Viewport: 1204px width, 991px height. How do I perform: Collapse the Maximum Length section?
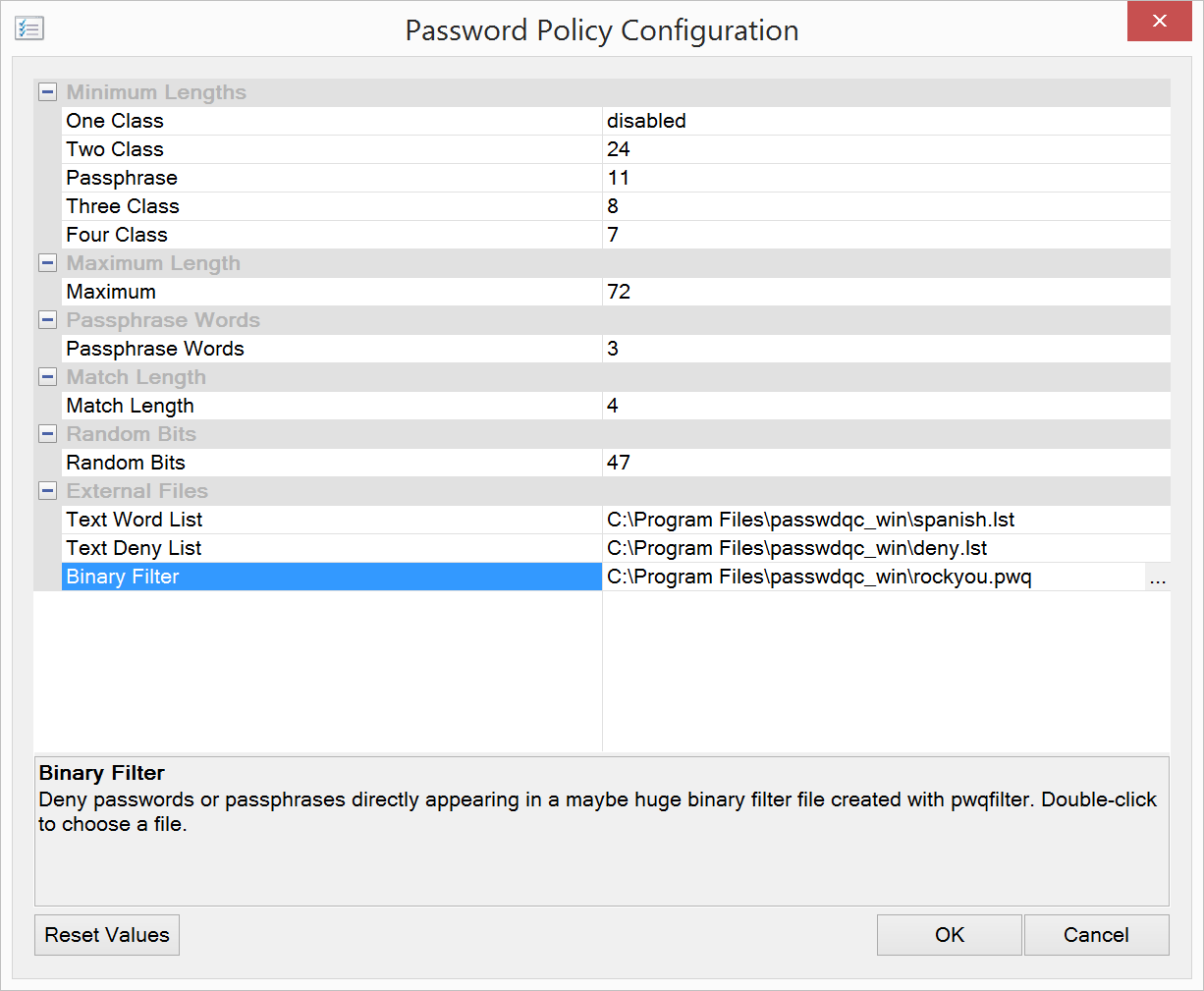[47, 263]
